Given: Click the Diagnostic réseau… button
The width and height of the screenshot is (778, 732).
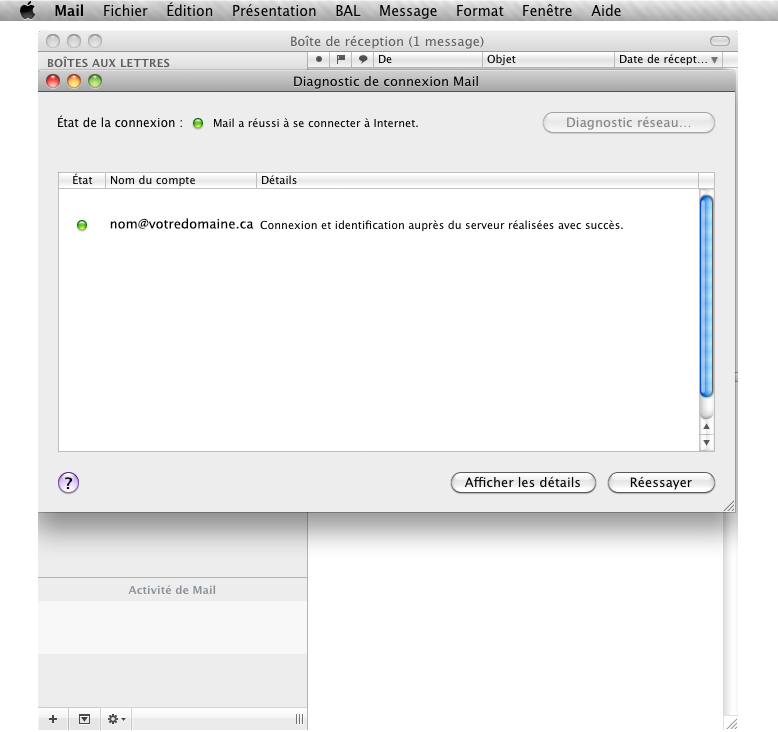Looking at the screenshot, I should 629,123.
